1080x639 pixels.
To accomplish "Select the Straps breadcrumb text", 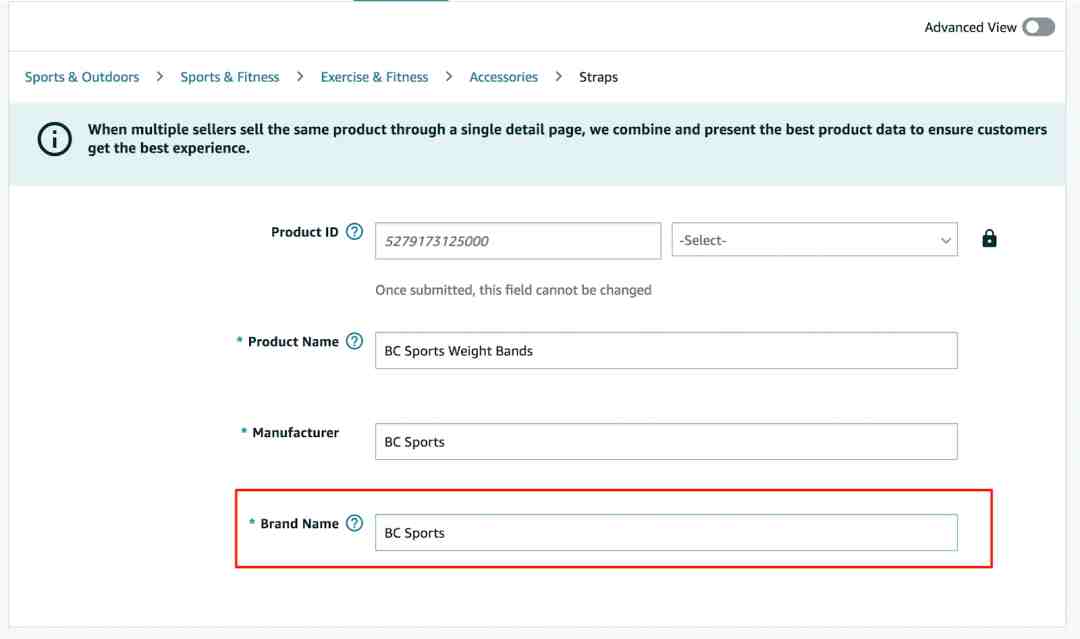I will 598,76.
